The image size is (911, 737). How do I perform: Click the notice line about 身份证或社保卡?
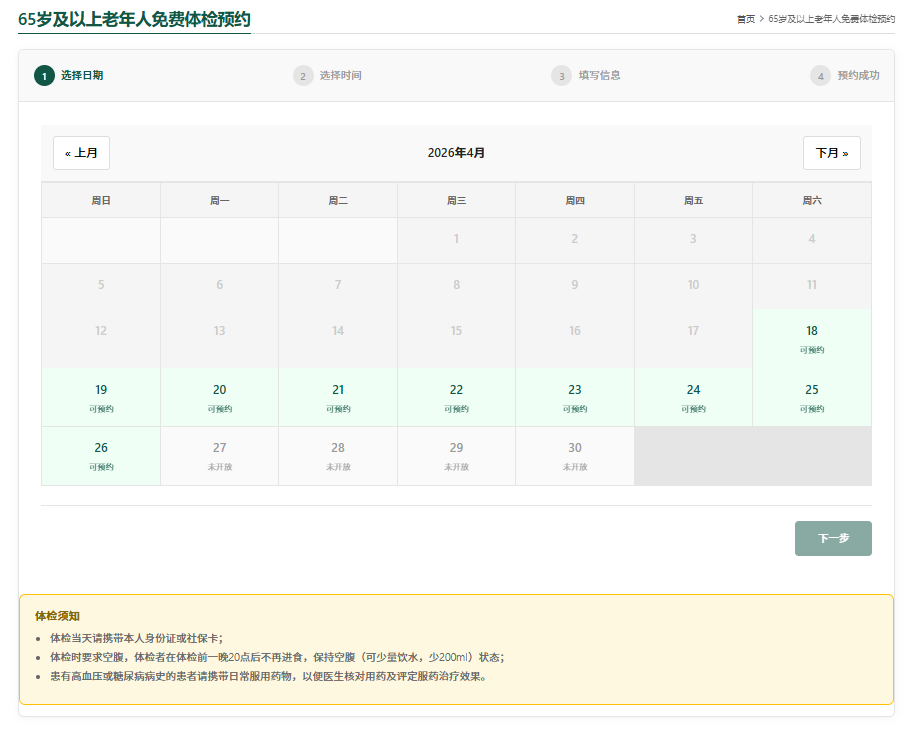pos(137,638)
